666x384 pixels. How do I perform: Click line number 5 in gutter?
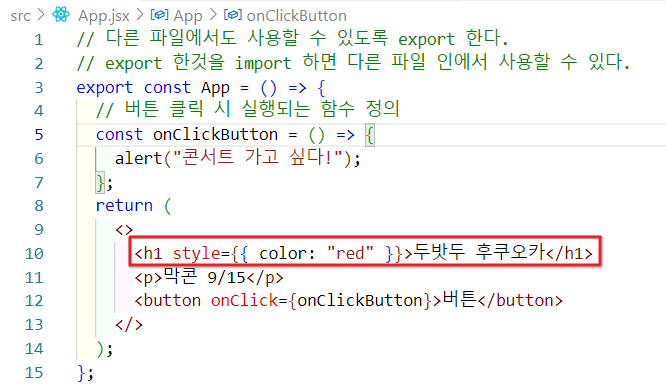[39, 135]
